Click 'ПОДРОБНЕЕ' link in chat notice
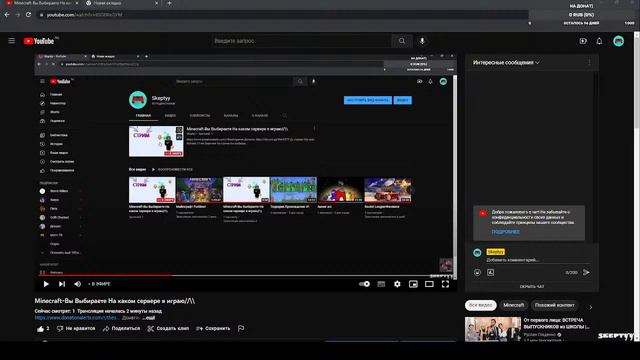This screenshot has height=360, width=640. (505, 232)
